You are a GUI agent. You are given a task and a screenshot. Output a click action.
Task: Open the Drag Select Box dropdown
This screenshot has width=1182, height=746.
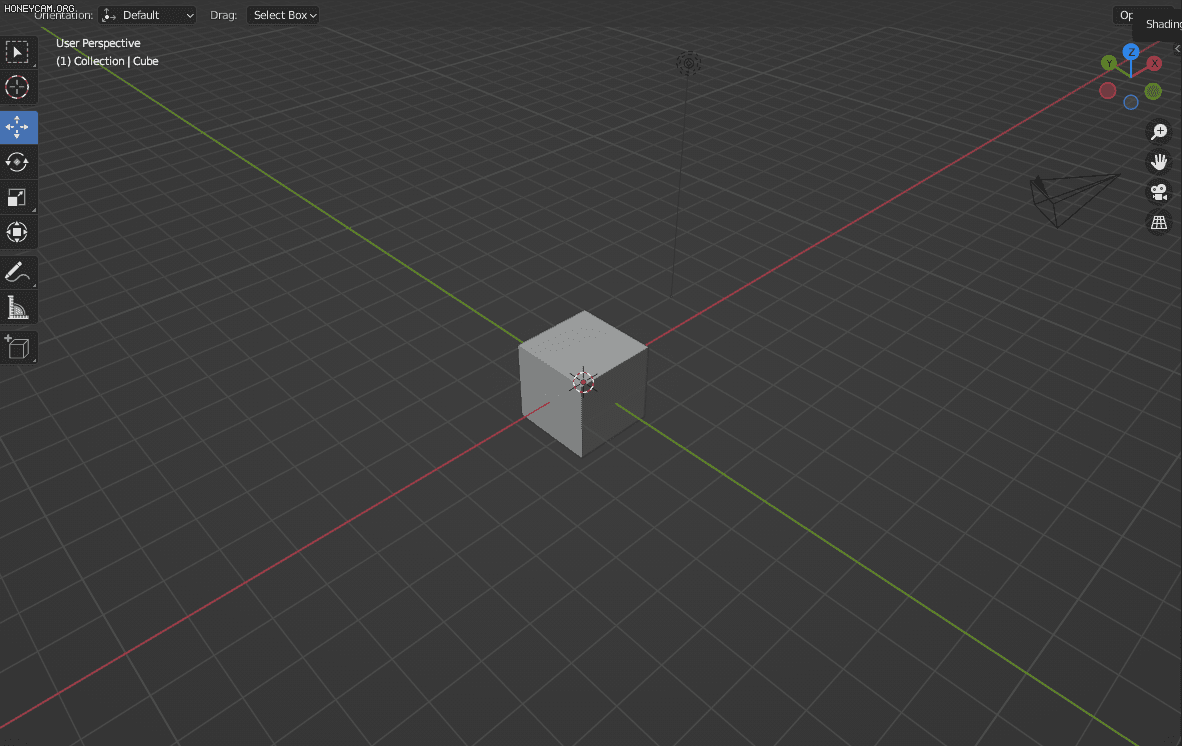[283, 15]
